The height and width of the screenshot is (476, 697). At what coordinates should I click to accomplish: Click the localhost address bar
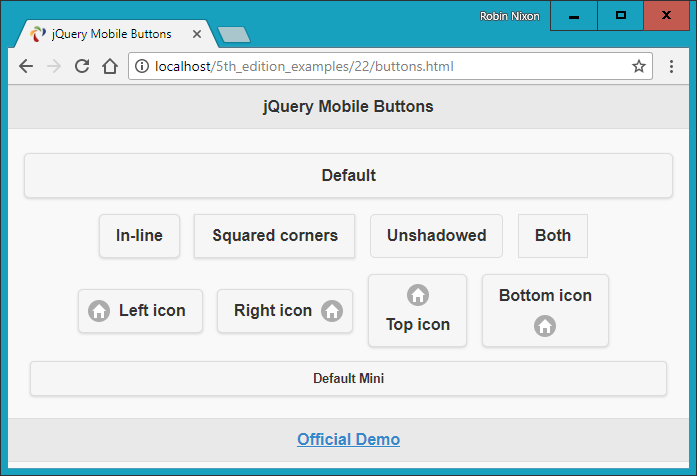coord(380,66)
